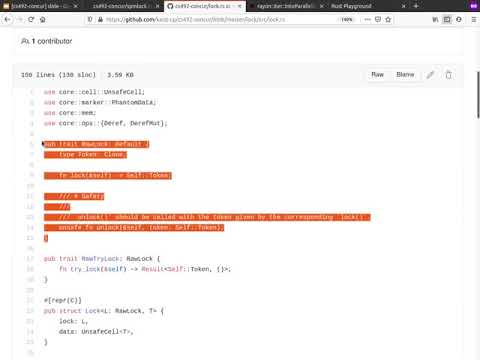The image size is (480, 360).
Task: Open the browser home page
Action: [x=43, y=20]
